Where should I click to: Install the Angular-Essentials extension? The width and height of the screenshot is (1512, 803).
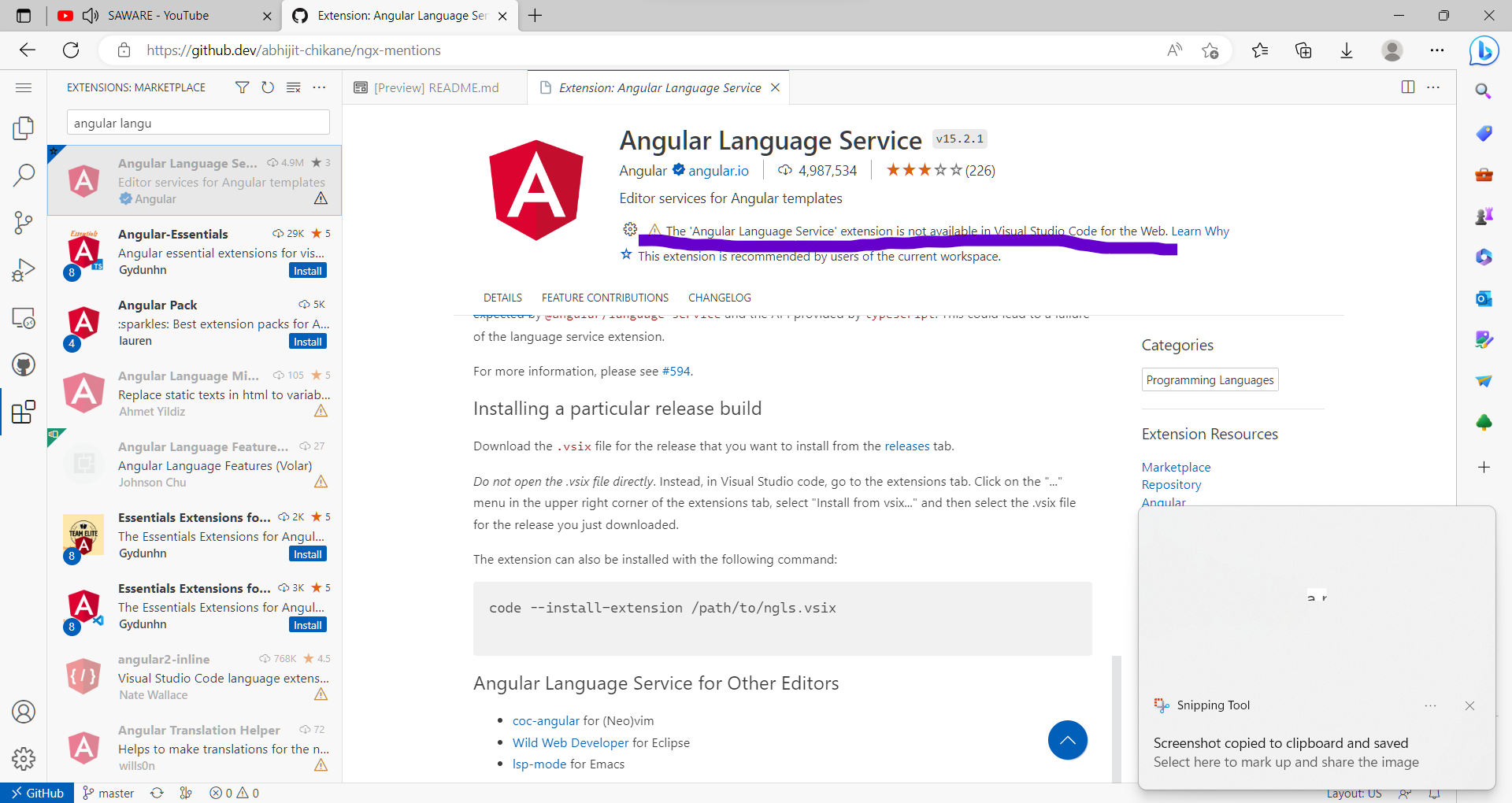307,270
